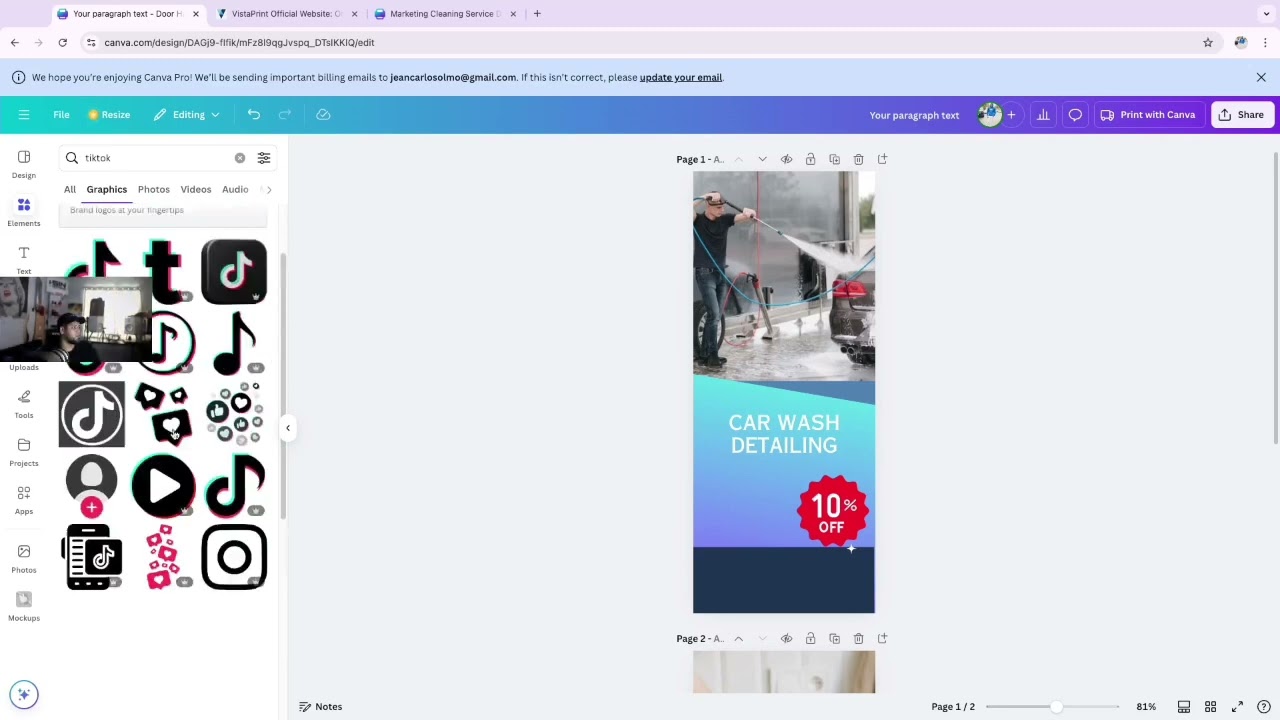
Task: Switch to the Photos results tab
Action: coord(154,189)
